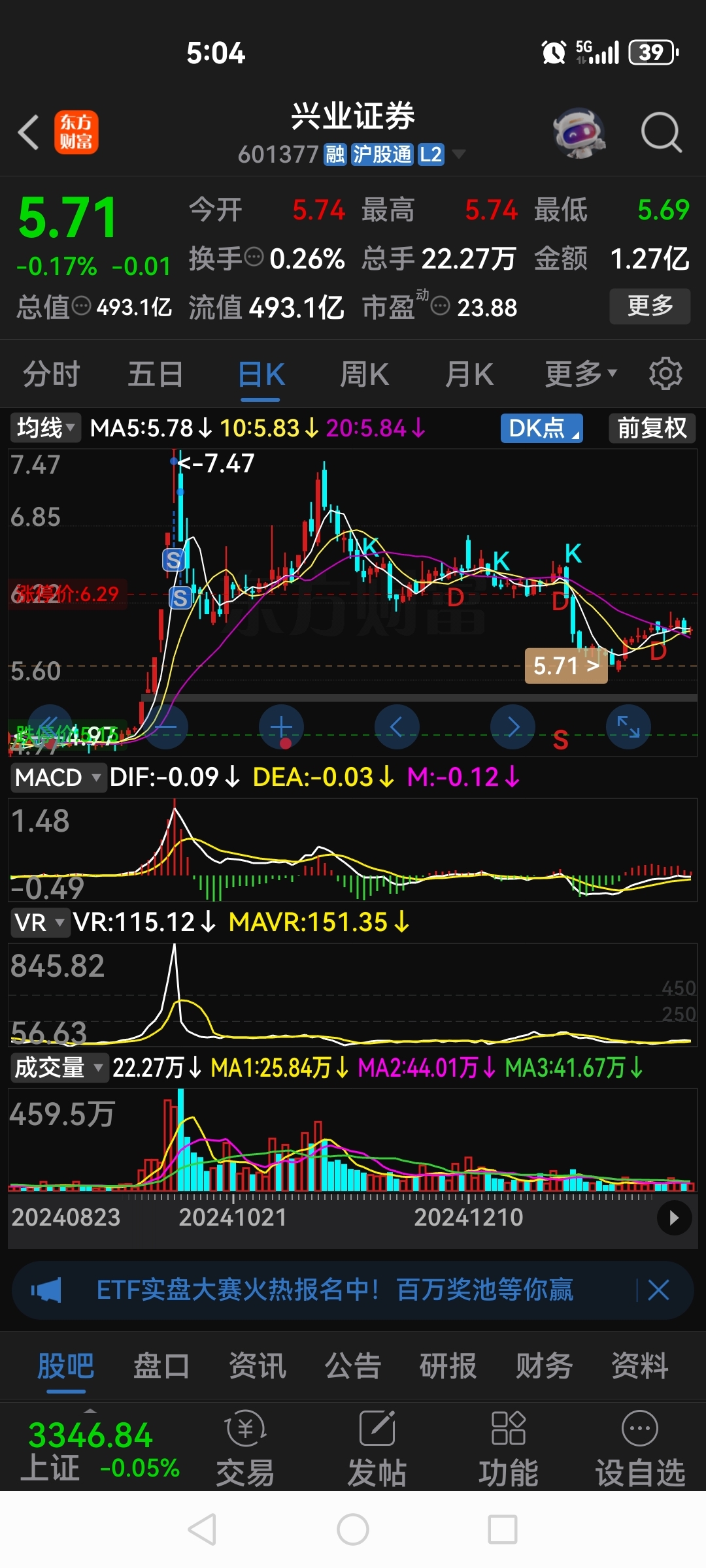
Task: Tap the info icon next to 总值
Action: coord(81,305)
